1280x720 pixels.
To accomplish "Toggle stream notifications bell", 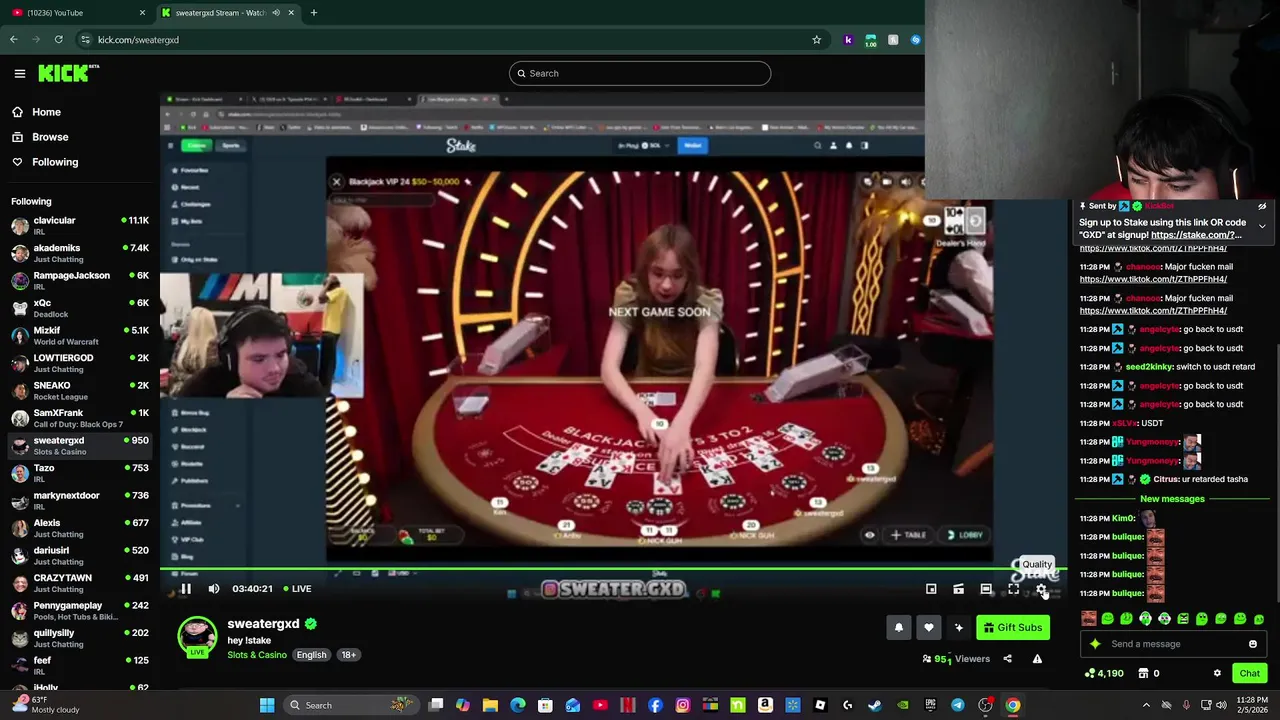I will coord(899,627).
